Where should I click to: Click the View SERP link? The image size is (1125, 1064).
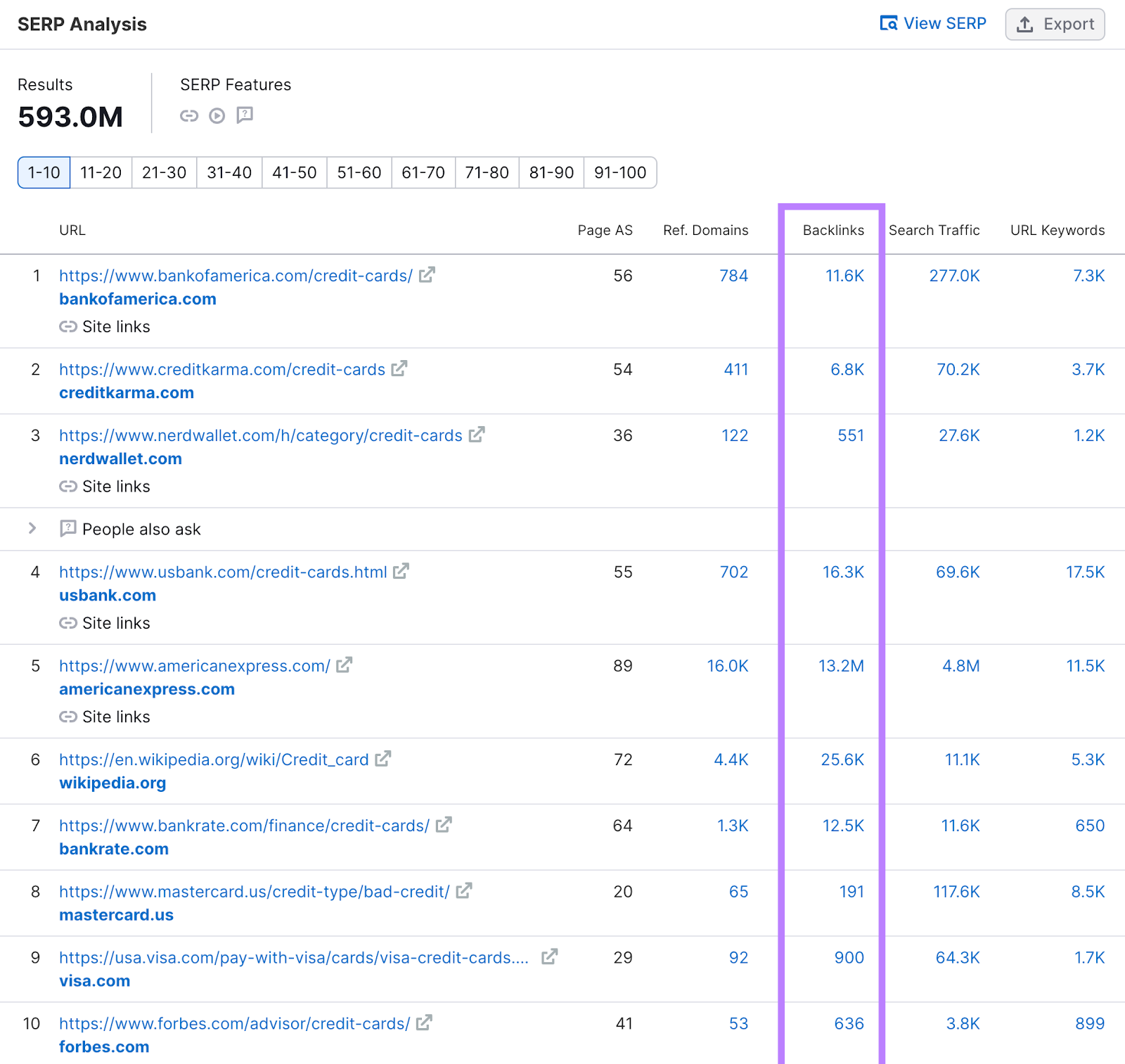(933, 23)
